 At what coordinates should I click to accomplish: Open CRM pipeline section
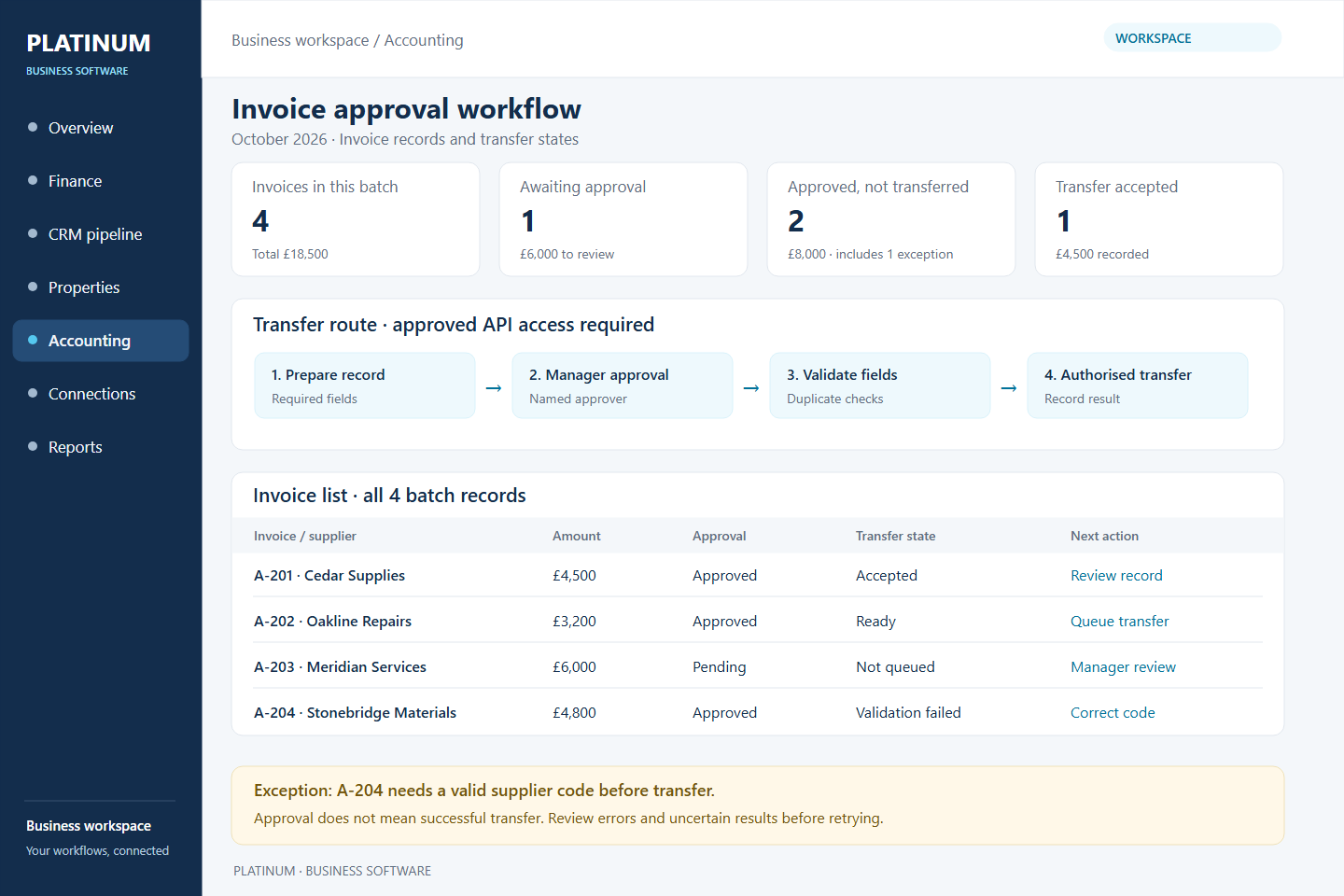101,234
